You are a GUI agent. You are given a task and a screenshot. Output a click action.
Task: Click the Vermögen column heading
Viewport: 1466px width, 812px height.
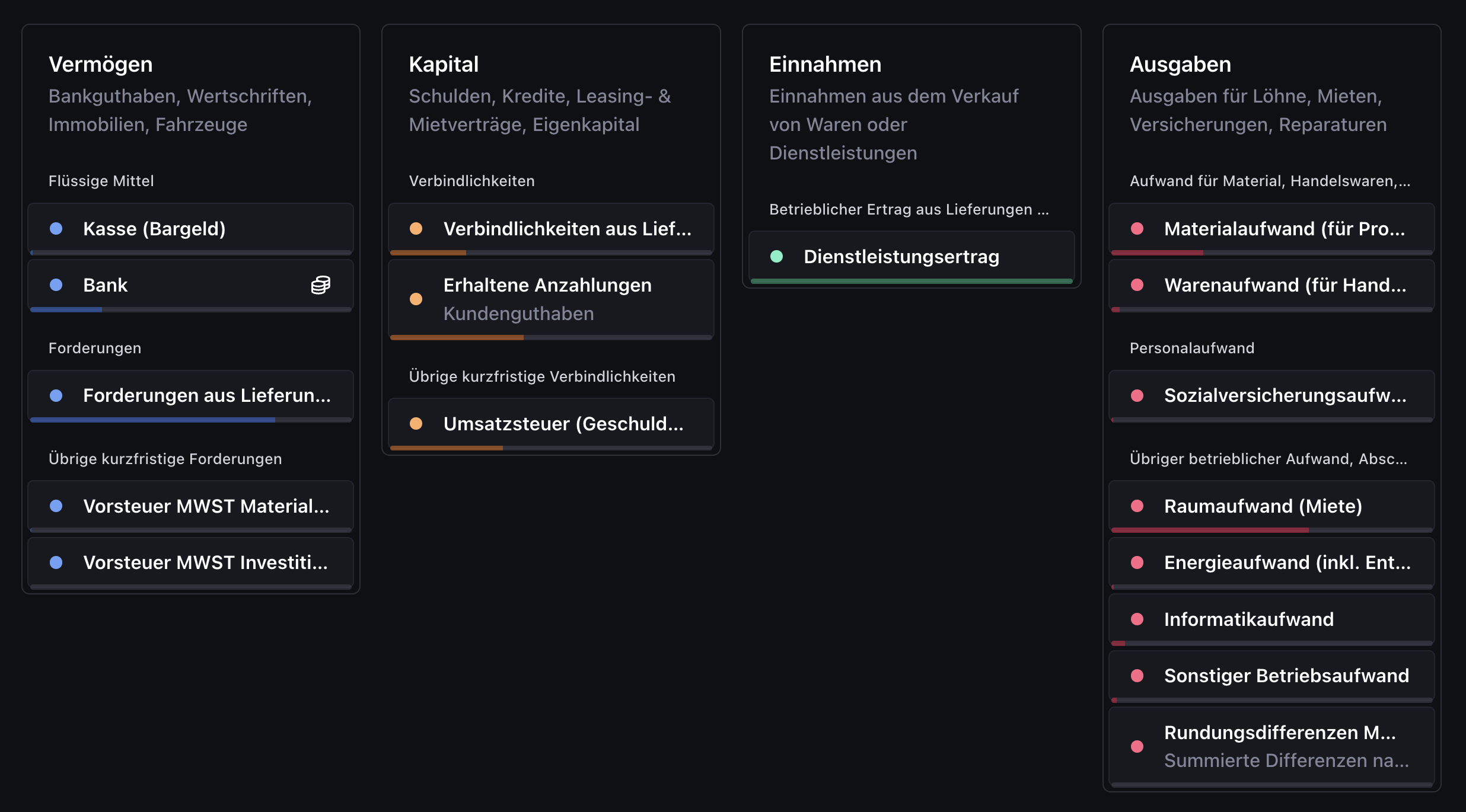click(101, 64)
